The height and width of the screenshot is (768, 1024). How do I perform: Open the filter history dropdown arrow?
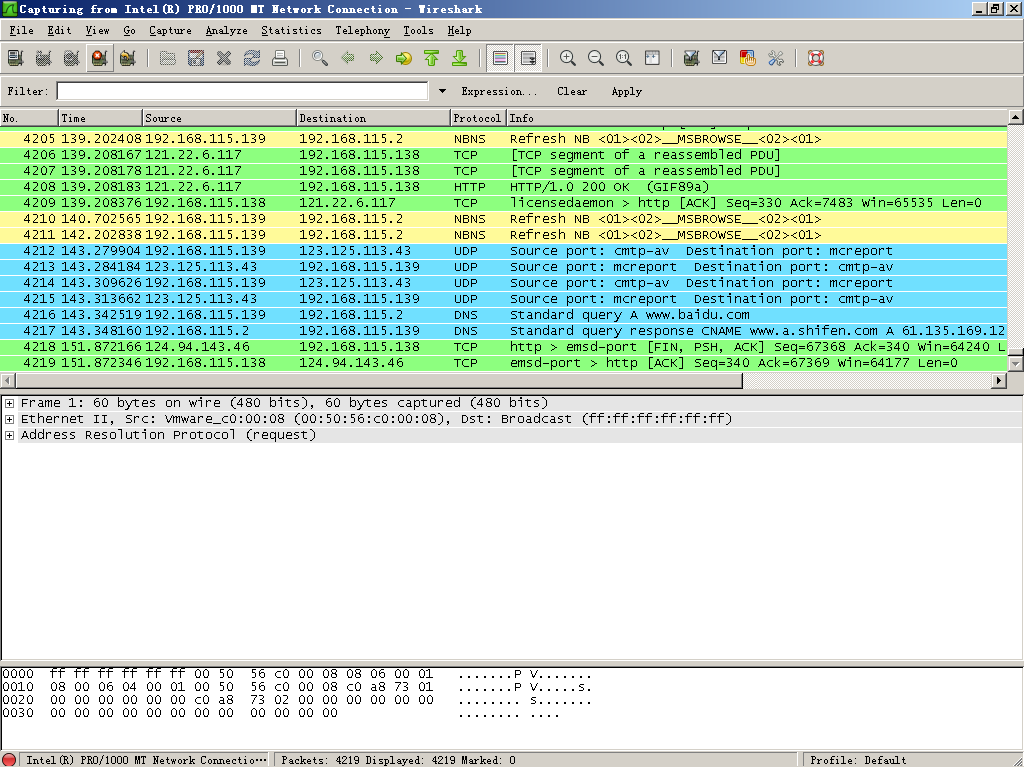coord(442,91)
